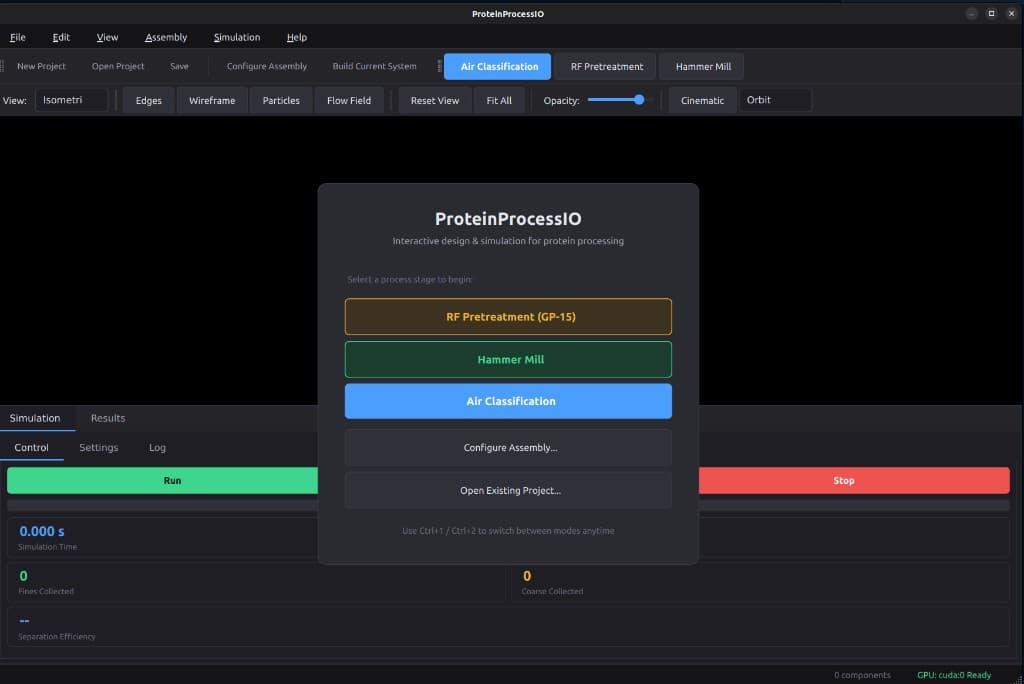The image size is (1024, 684).
Task: Show the Flow Field overlay
Action: pos(348,100)
